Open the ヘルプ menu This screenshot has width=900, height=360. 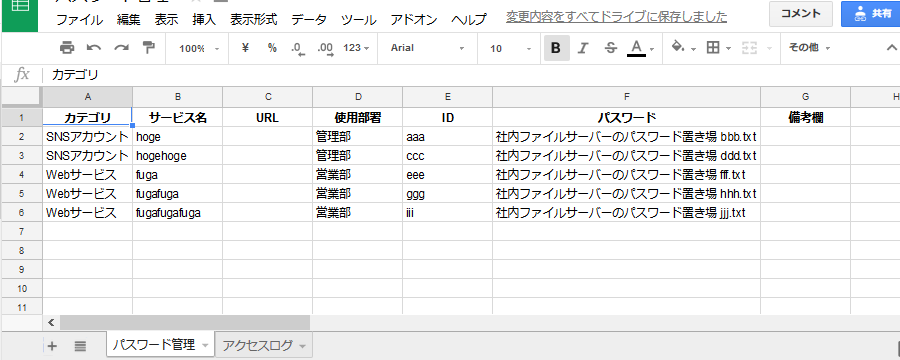point(468,20)
